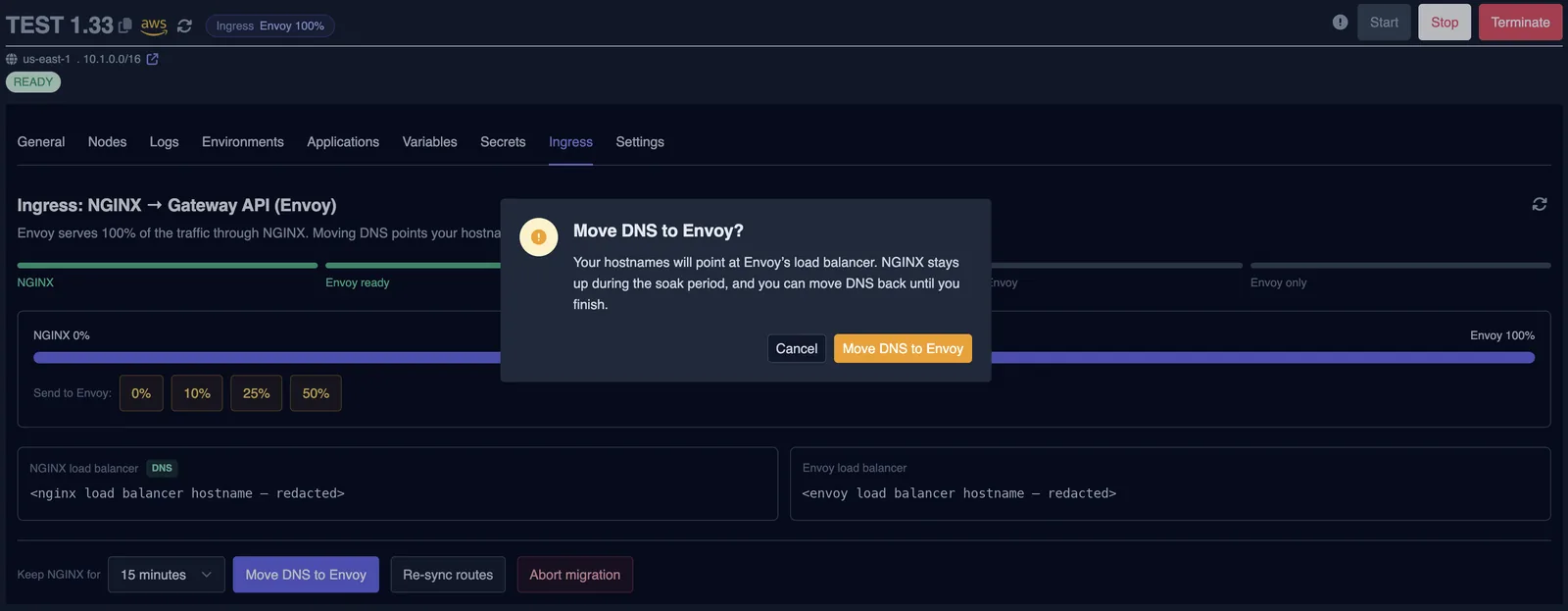The height and width of the screenshot is (611, 1568).
Task: Click the NGINX 0% label
Action: [x=61, y=335]
